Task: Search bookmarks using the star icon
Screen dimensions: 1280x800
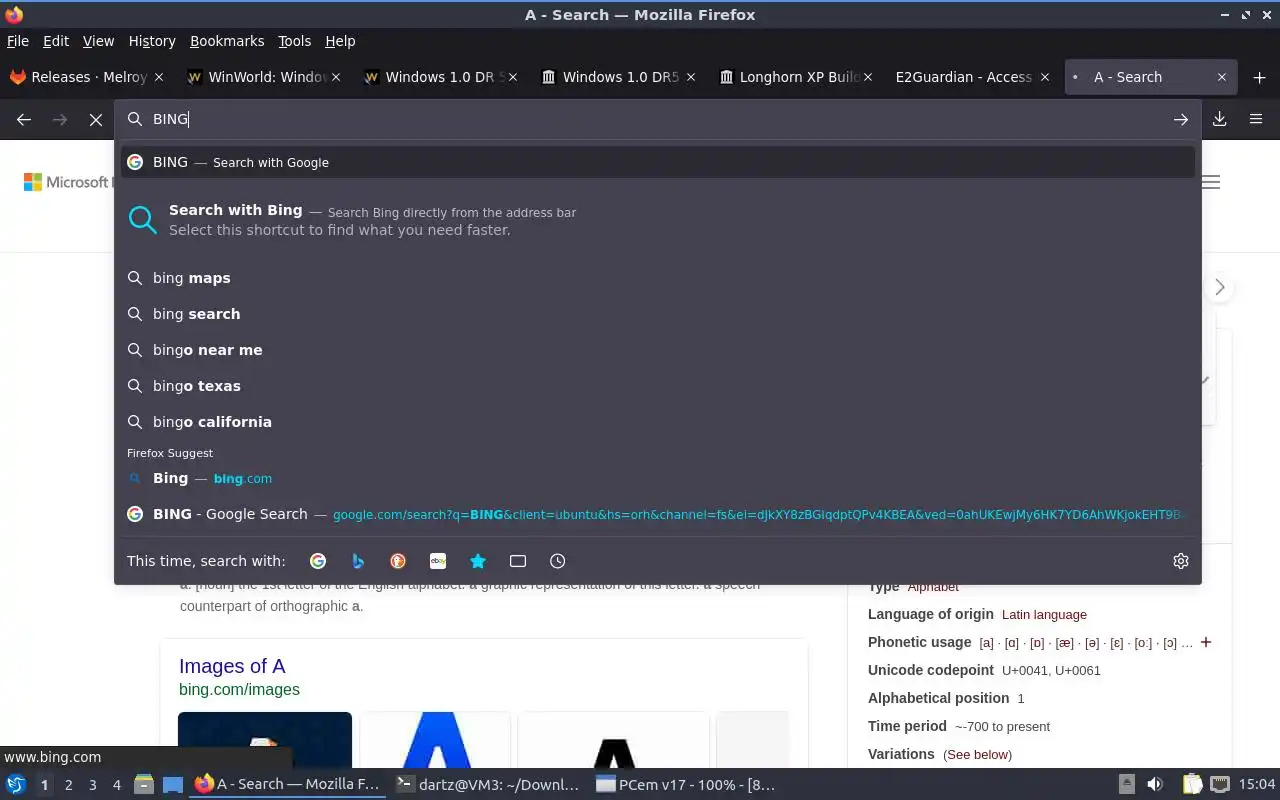Action: click(478, 561)
